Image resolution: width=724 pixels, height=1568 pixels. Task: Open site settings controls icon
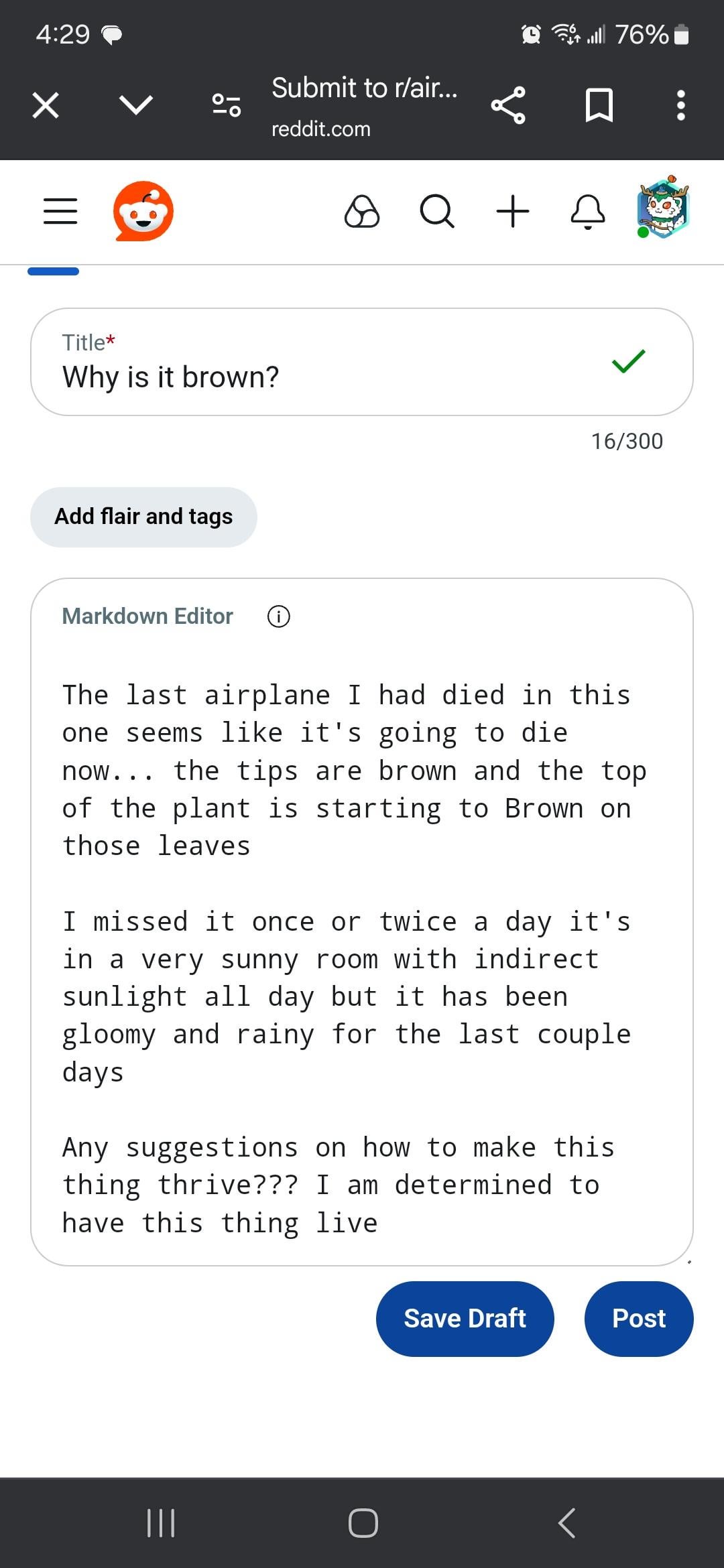click(227, 105)
